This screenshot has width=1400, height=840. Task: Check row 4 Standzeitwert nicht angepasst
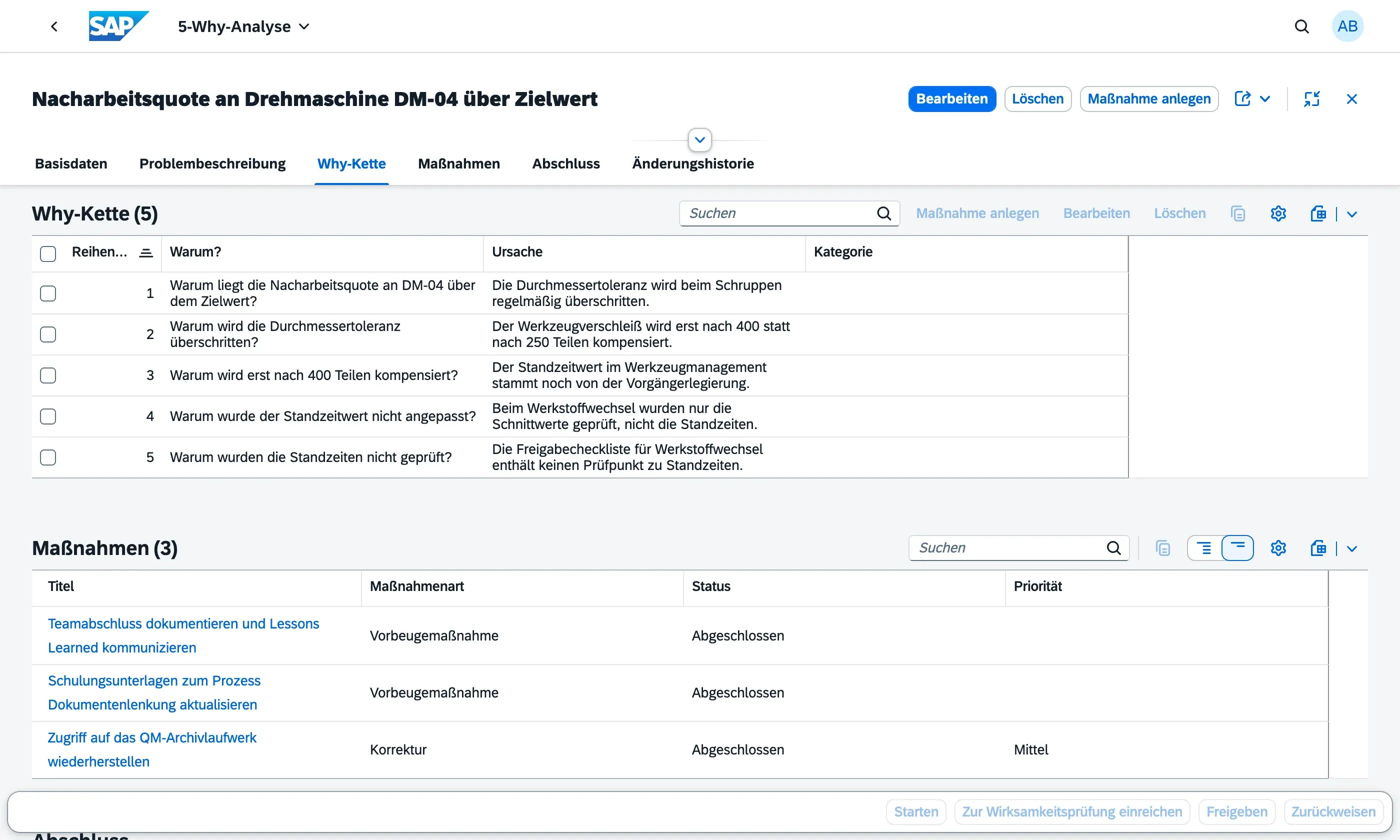click(48, 416)
